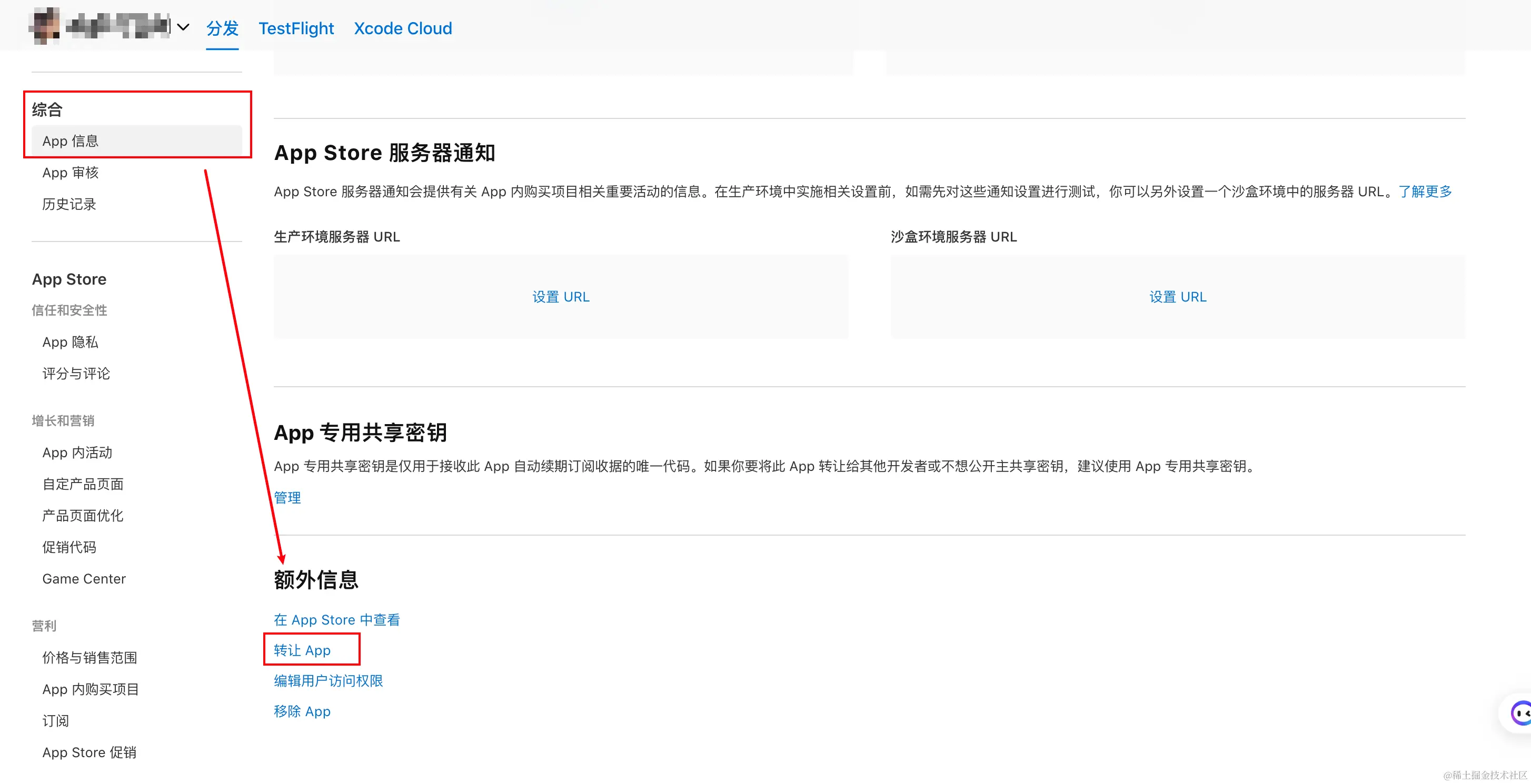Click the 沙盒环境服务器 URL label
This screenshot has width=1531, height=784.
point(954,236)
